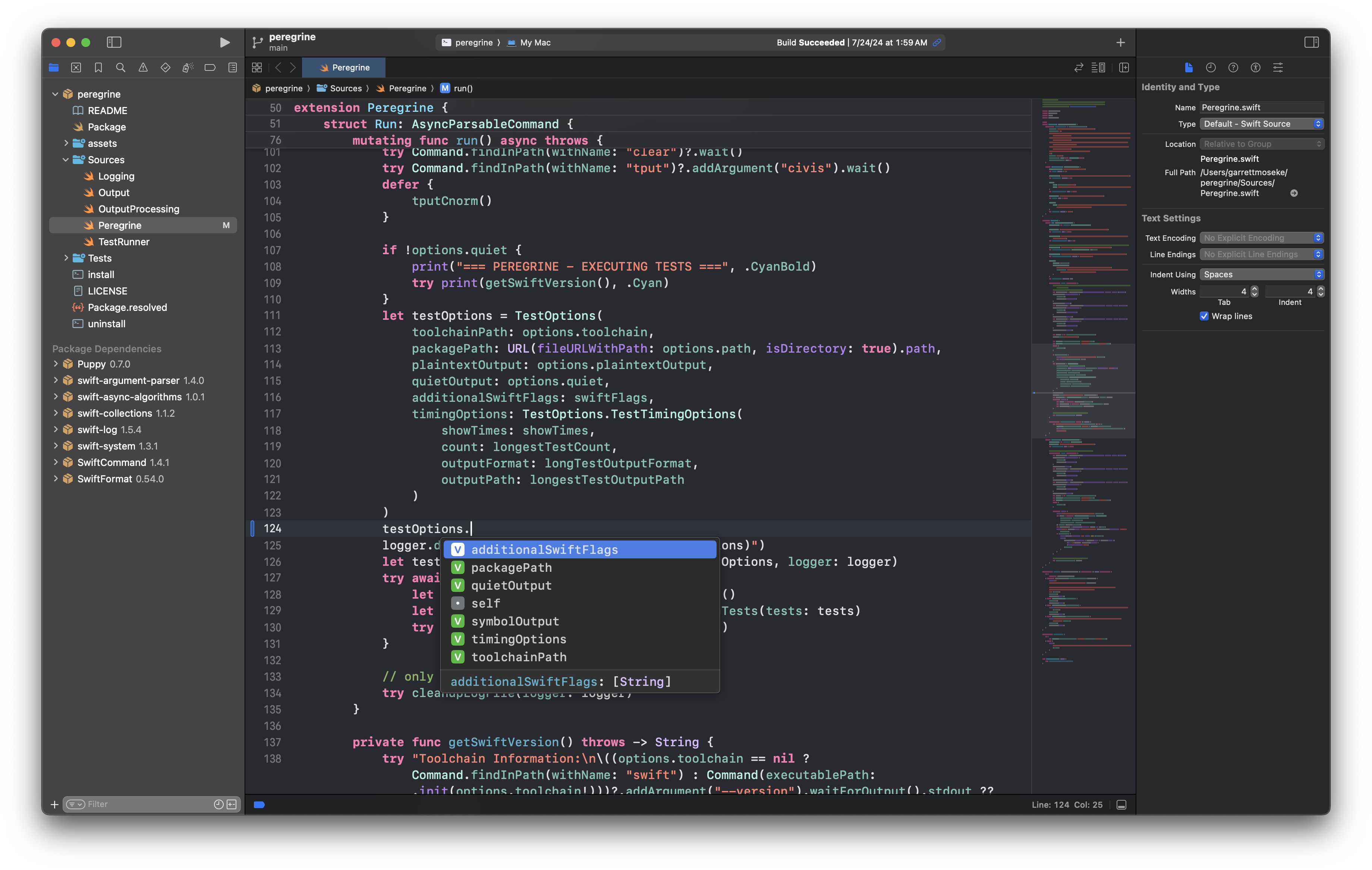Open the Quick Help inspector
The height and width of the screenshot is (870, 1372).
1234,67
